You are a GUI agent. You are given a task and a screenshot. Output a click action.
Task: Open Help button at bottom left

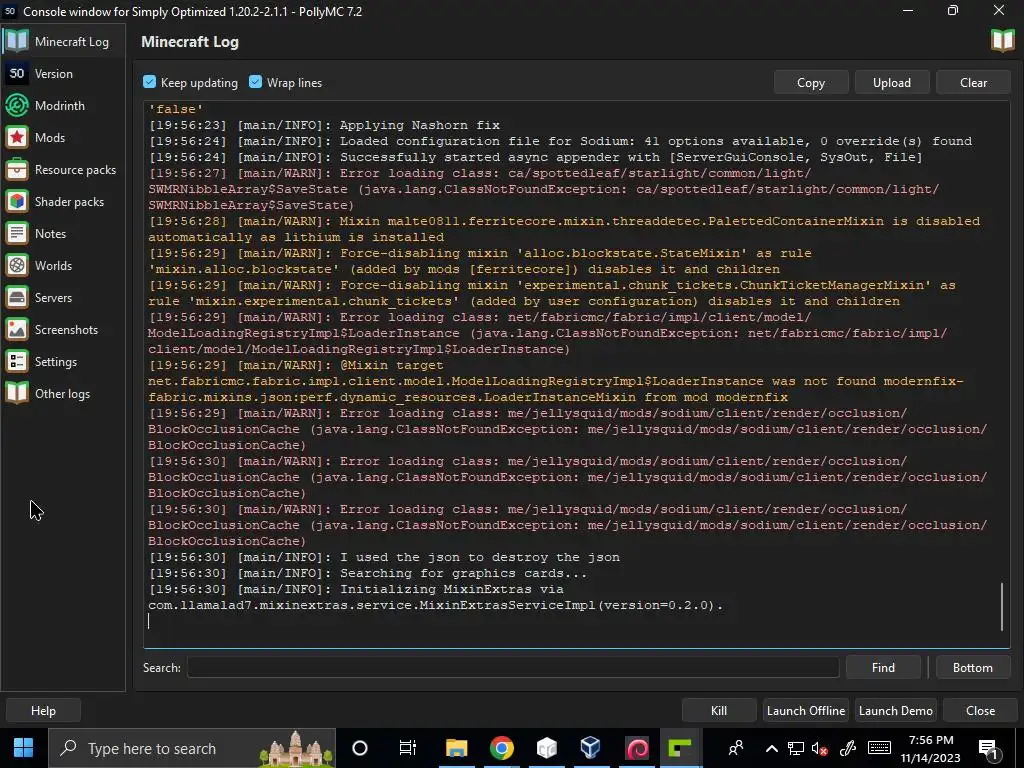point(43,711)
